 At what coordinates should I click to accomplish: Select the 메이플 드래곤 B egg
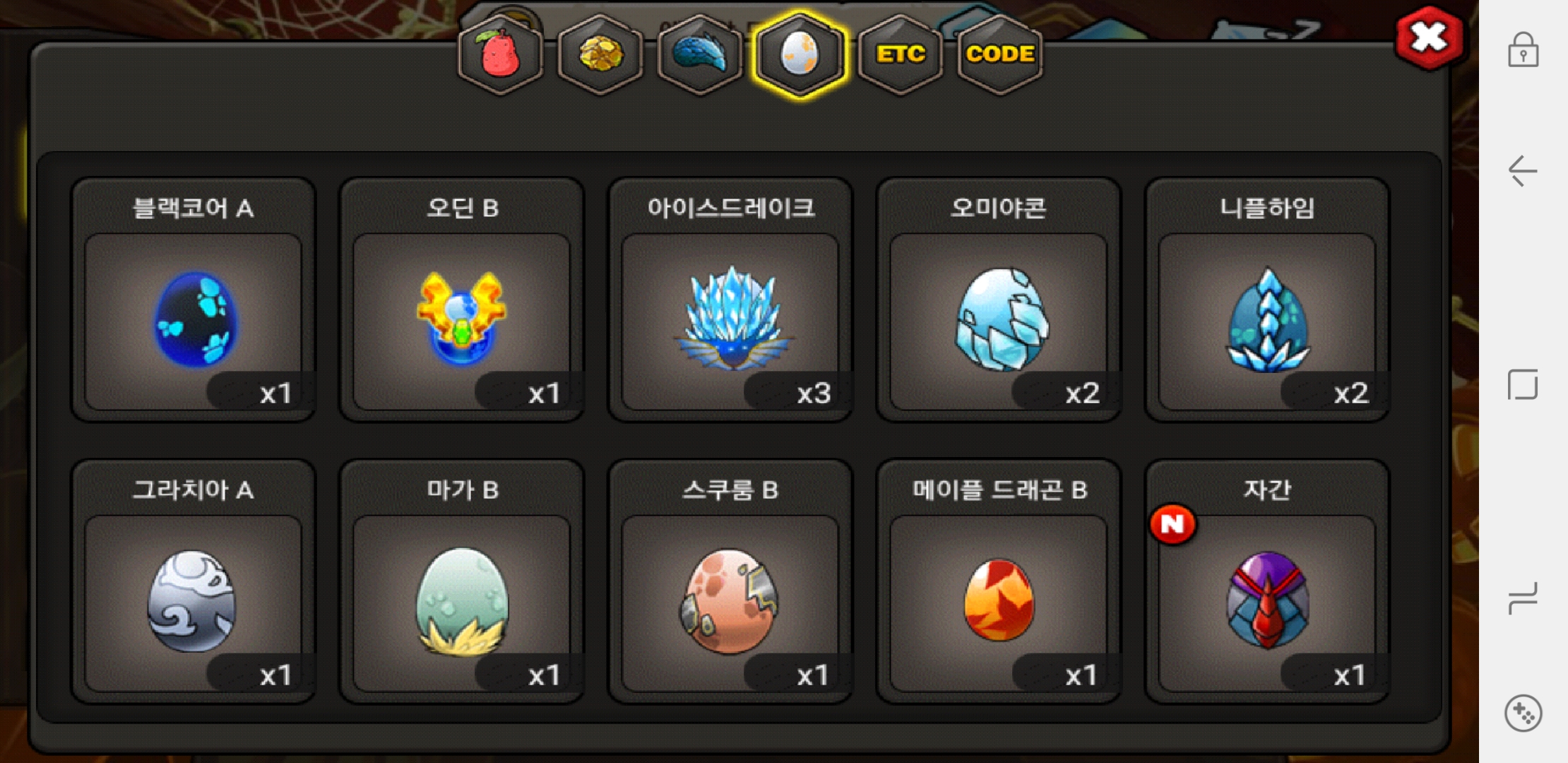pos(999,582)
